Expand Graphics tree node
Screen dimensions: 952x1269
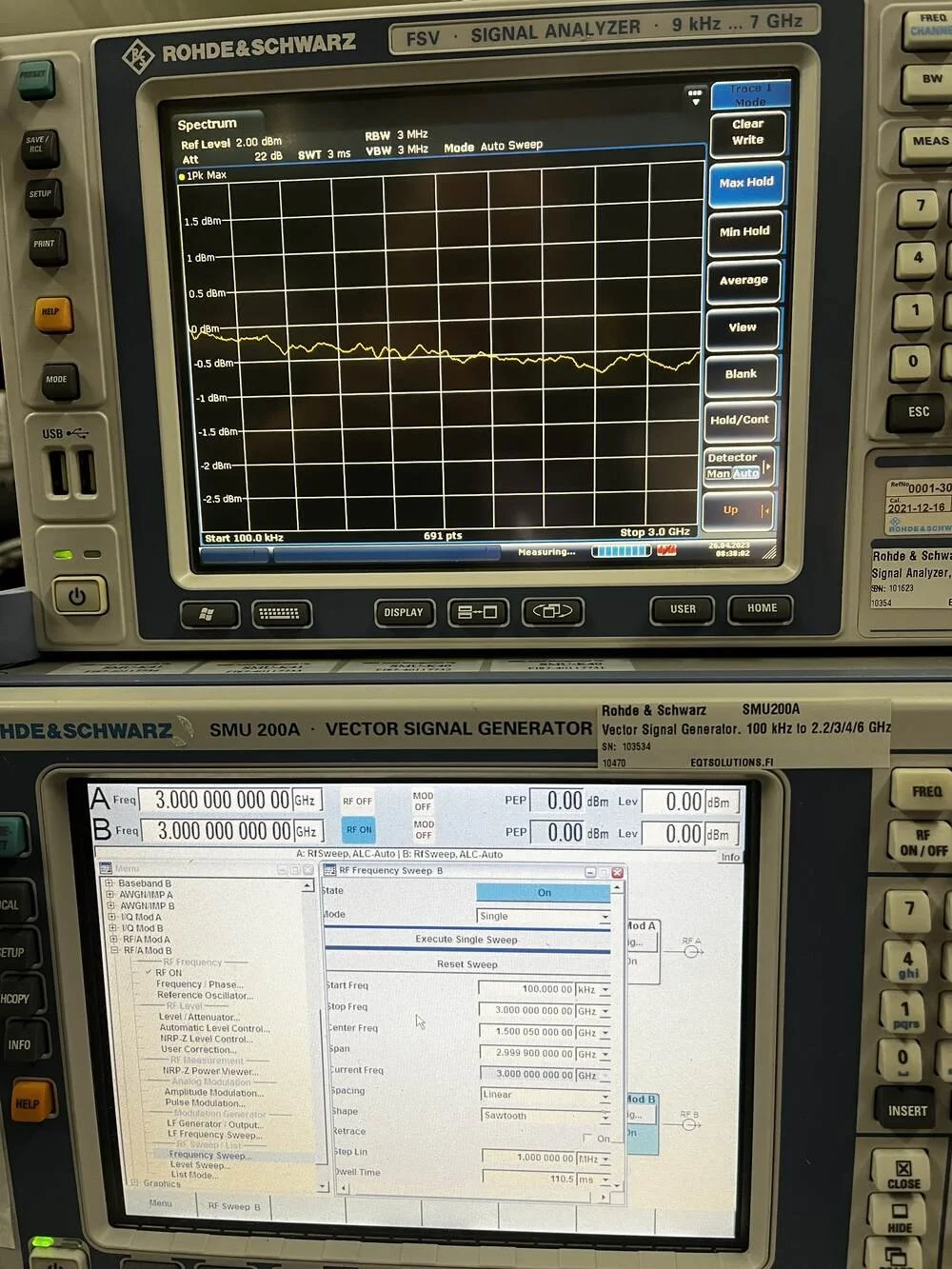coord(134,1183)
